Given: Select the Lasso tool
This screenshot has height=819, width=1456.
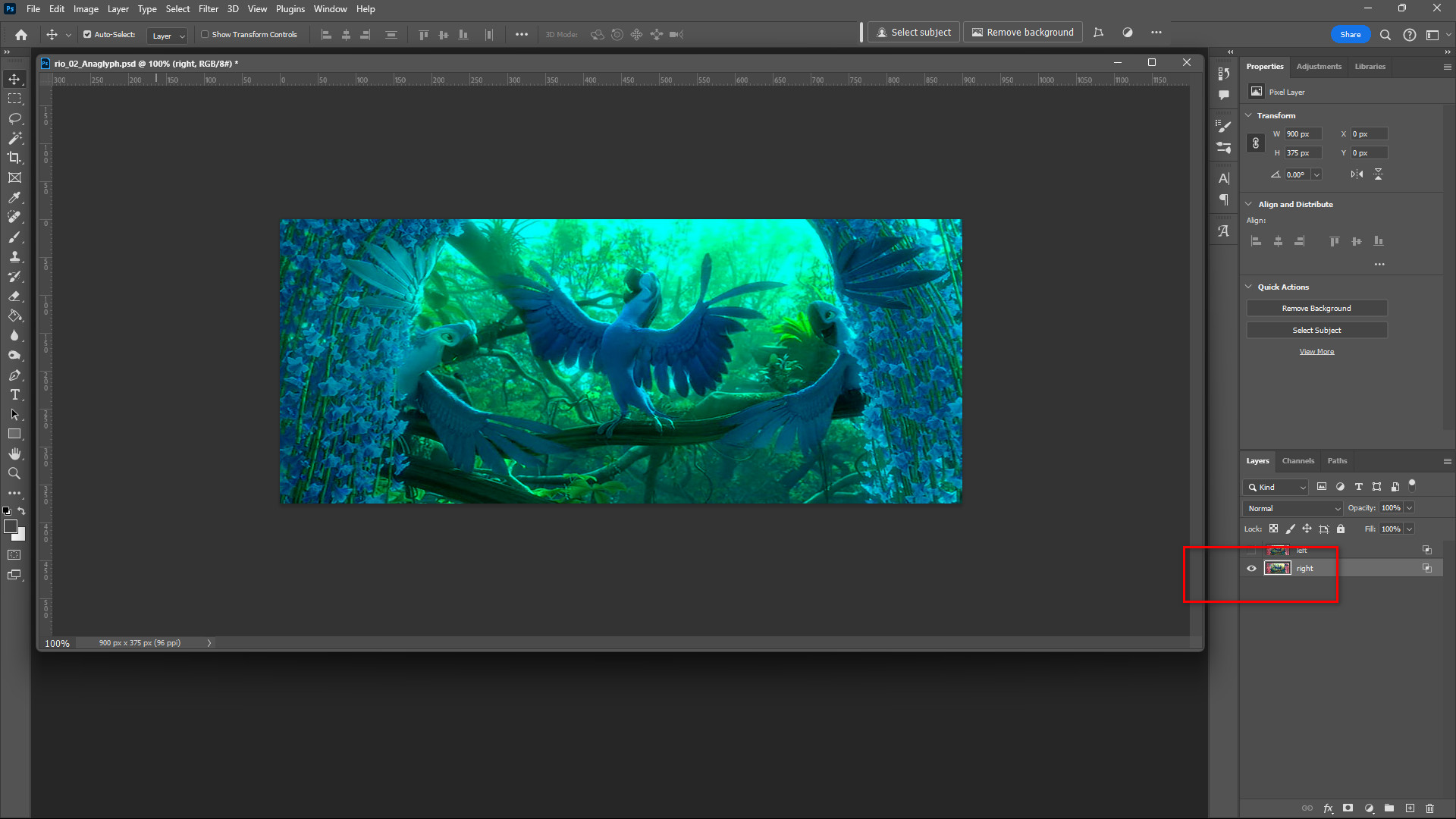Looking at the screenshot, I should [x=14, y=118].
